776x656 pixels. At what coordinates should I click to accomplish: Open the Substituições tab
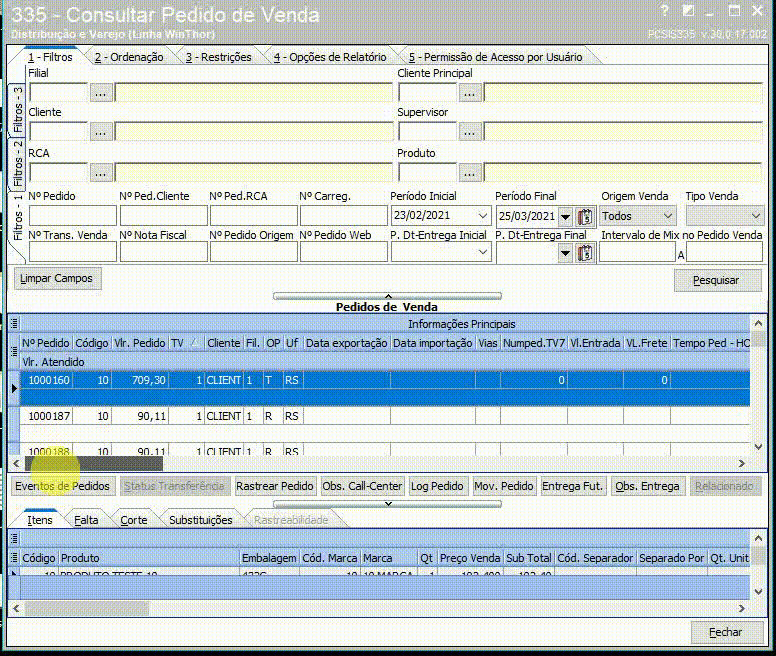(x=200, y=520)
